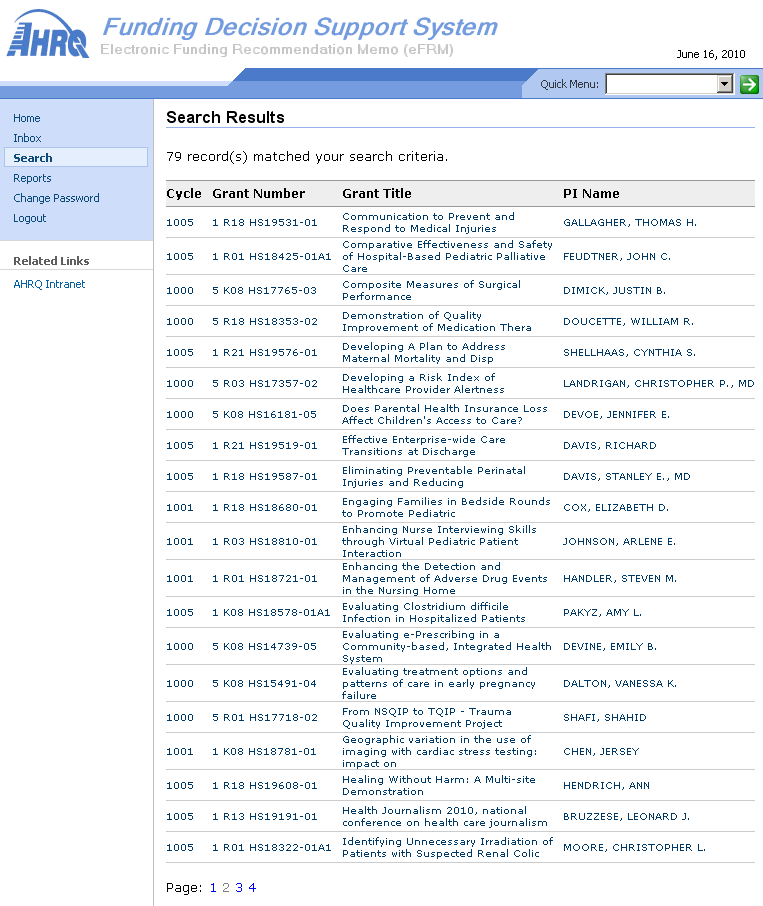Open grant 5 K08 HS15491-04
Screen dimensions: 763x906
(265, 684)
